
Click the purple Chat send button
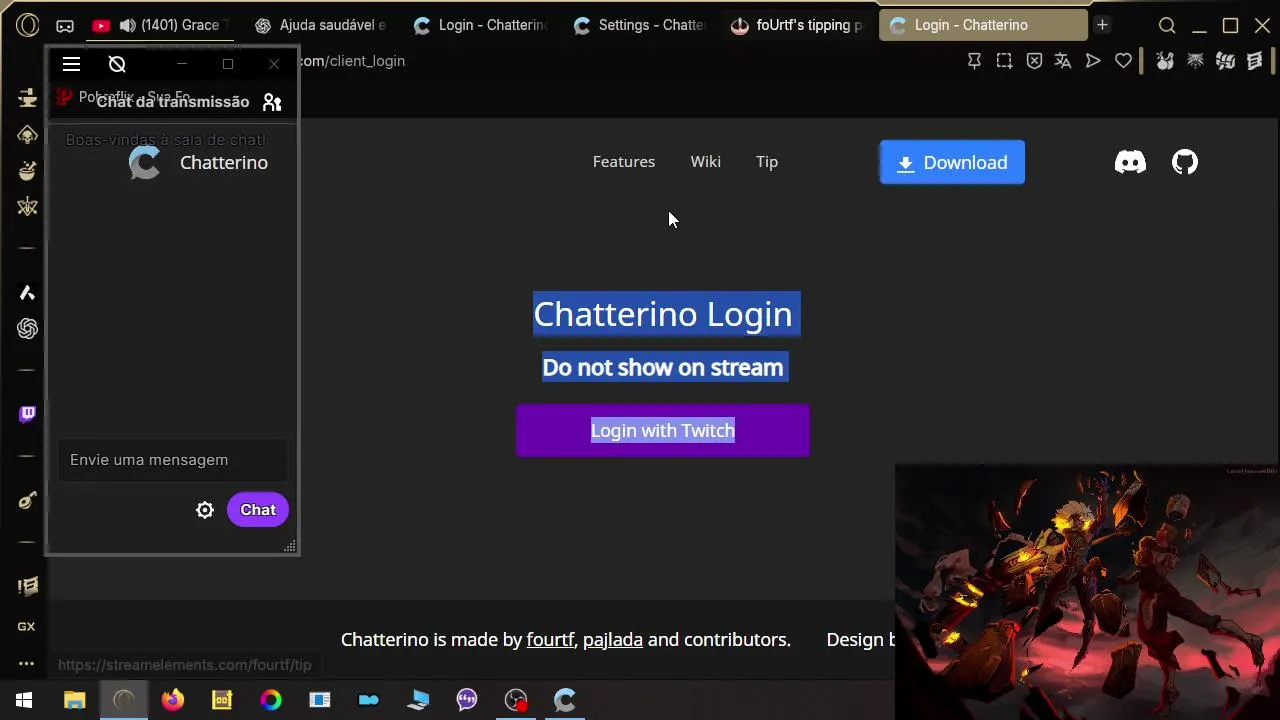[258, 510]
